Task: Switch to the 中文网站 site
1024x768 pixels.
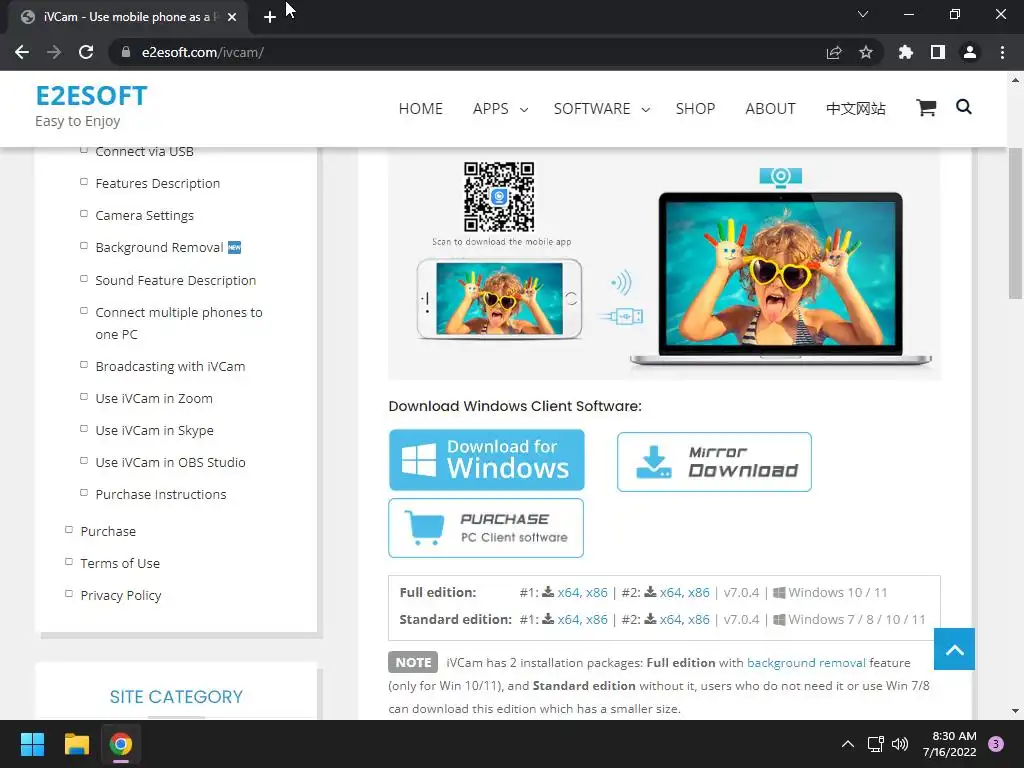Action: pyautogui.click(x=856, y=109)
